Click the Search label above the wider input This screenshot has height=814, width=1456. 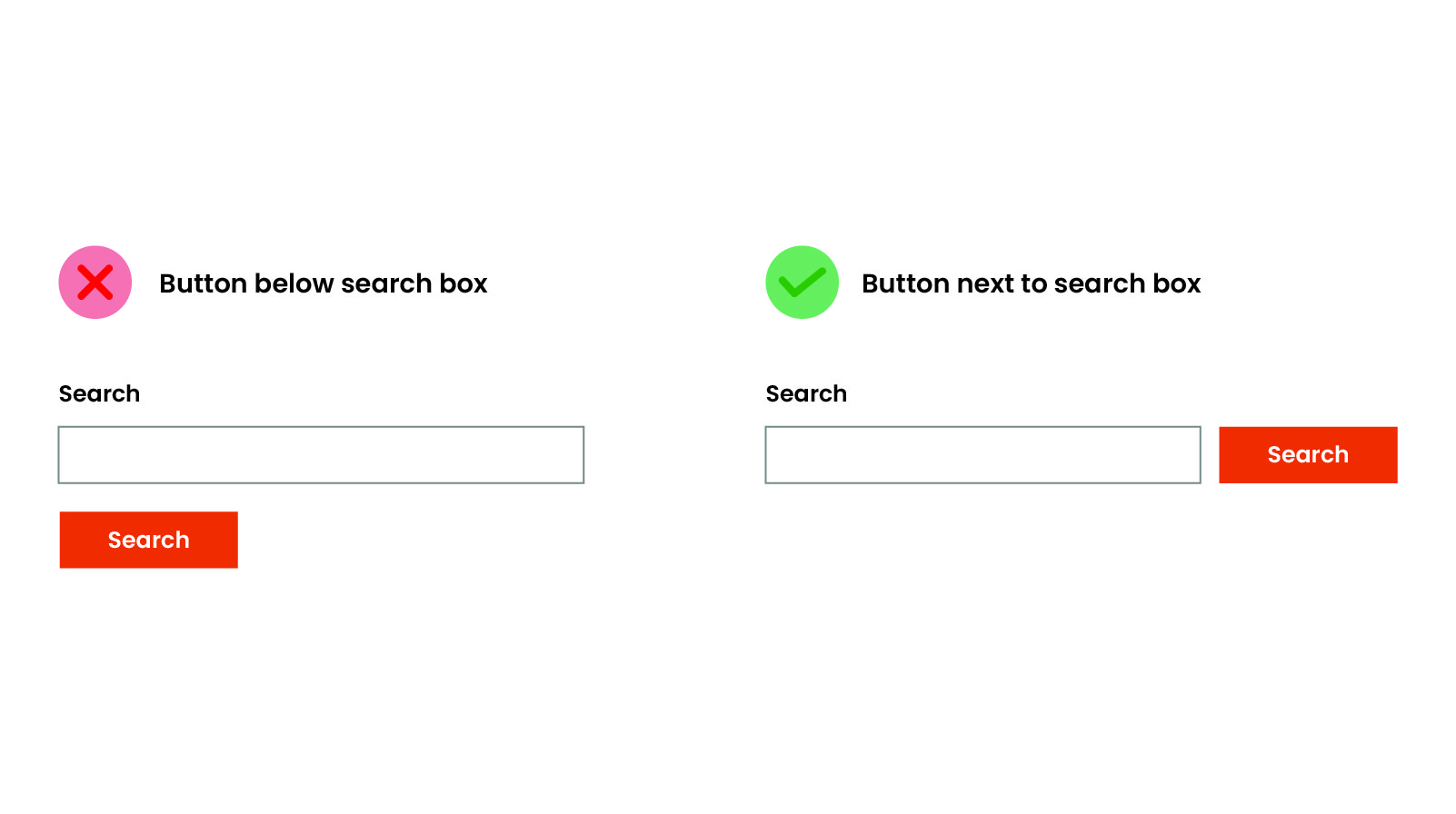point(100,393)
